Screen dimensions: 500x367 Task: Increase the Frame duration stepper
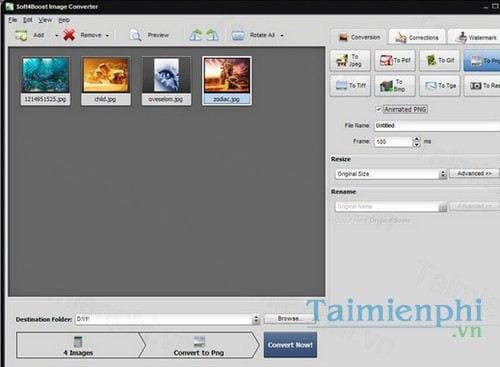tap(417, 139)
